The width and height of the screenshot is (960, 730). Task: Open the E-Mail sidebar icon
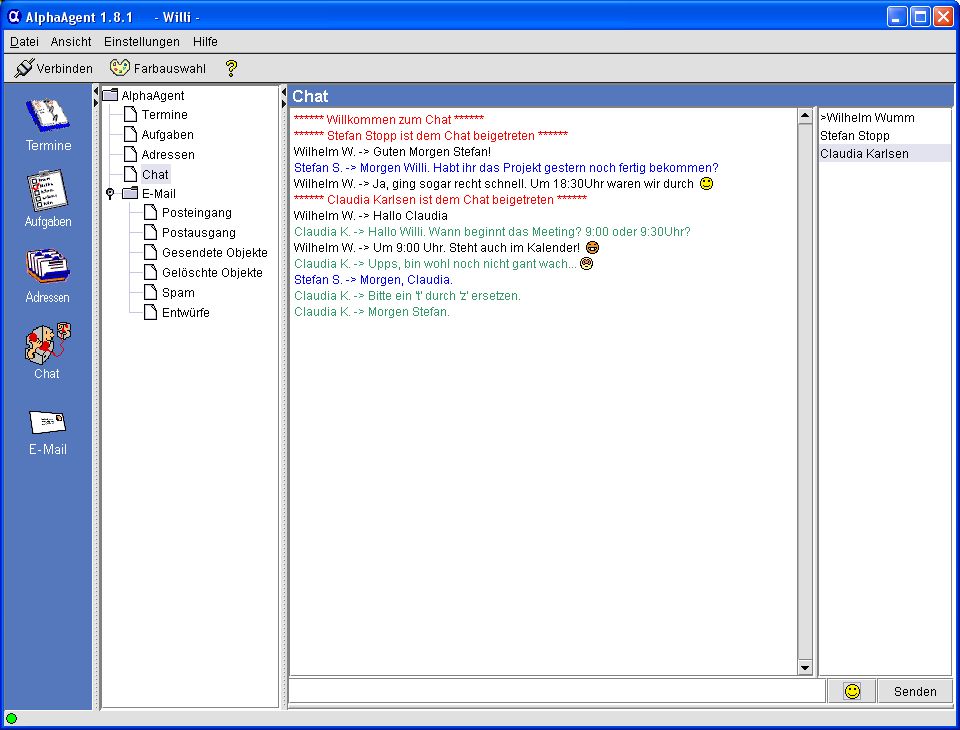click(x=48, y=428)
